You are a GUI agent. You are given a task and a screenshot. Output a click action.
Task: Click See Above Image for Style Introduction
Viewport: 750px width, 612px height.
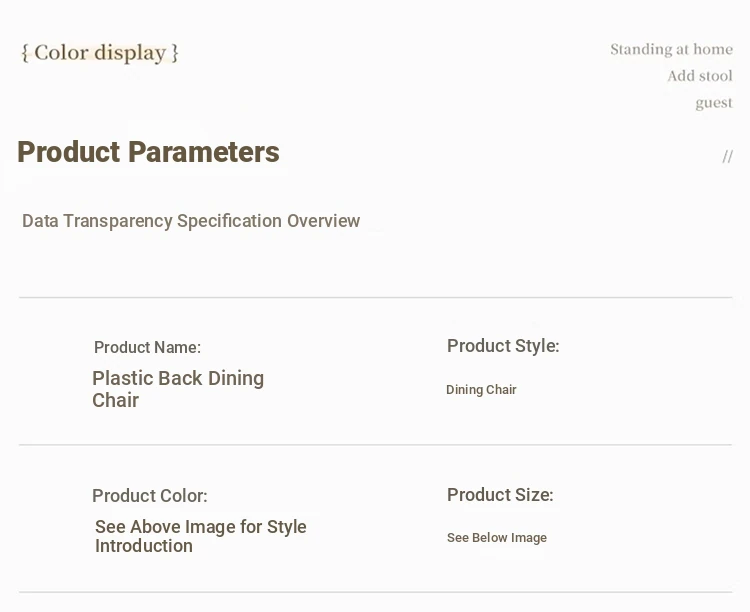pyautogui.click(x=200, y=536)
